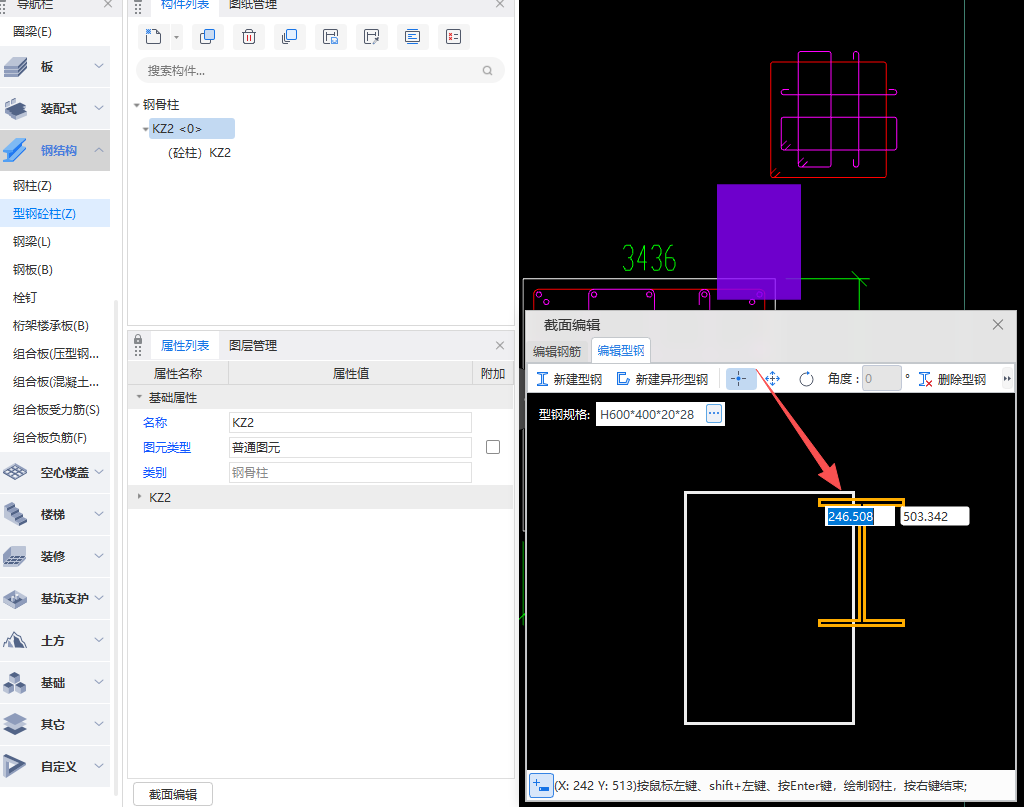Click the 新建型钢 button
Viewport: 1024px width, 807px height.
pyautogui.click(x=569, y=379)
